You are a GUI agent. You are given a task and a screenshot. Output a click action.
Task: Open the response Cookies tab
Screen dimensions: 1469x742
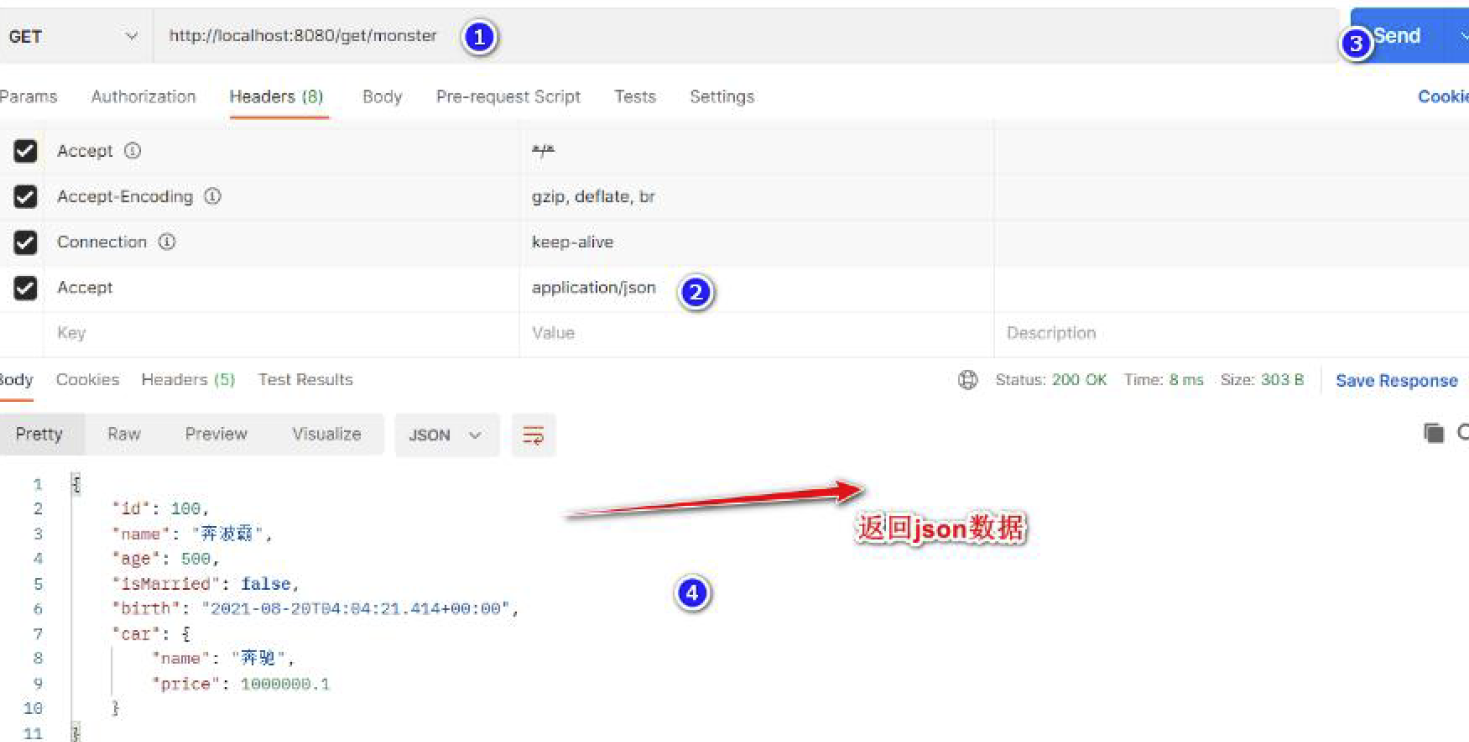87,380
